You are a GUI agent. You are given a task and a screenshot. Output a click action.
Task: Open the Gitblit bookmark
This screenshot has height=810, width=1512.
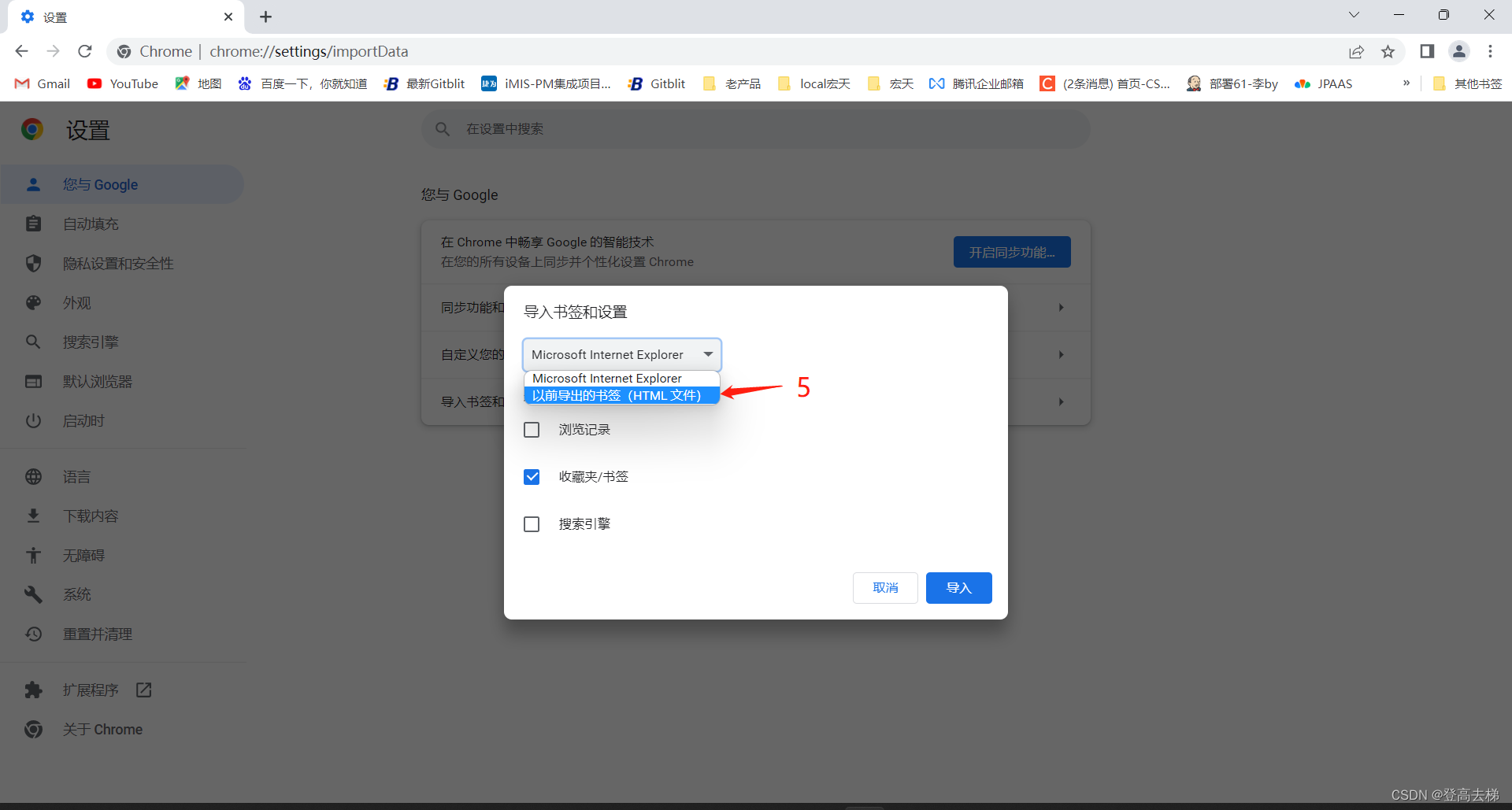657,83
